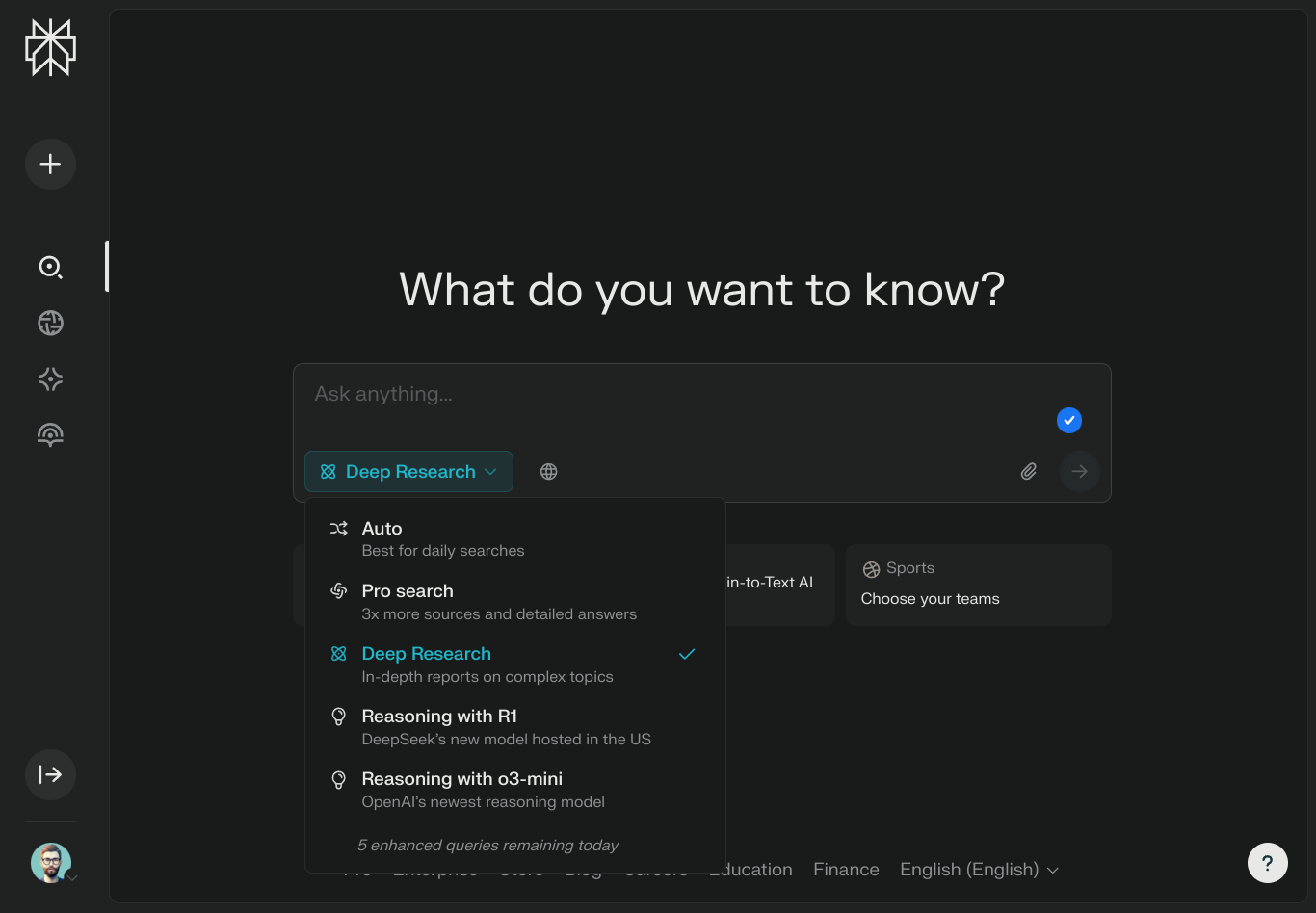This screenshot has height=913, width=1316.
Task: Open the Sports Choose your teams card
Action: coord(979,585)
